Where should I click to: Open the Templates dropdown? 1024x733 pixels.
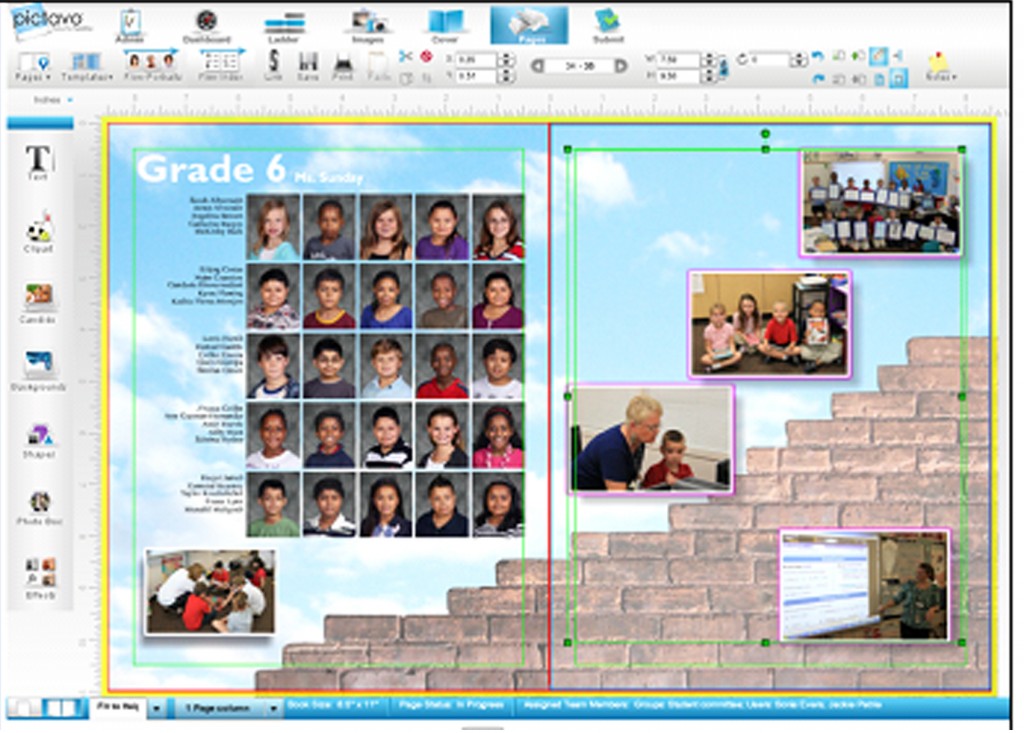(86, 67)
